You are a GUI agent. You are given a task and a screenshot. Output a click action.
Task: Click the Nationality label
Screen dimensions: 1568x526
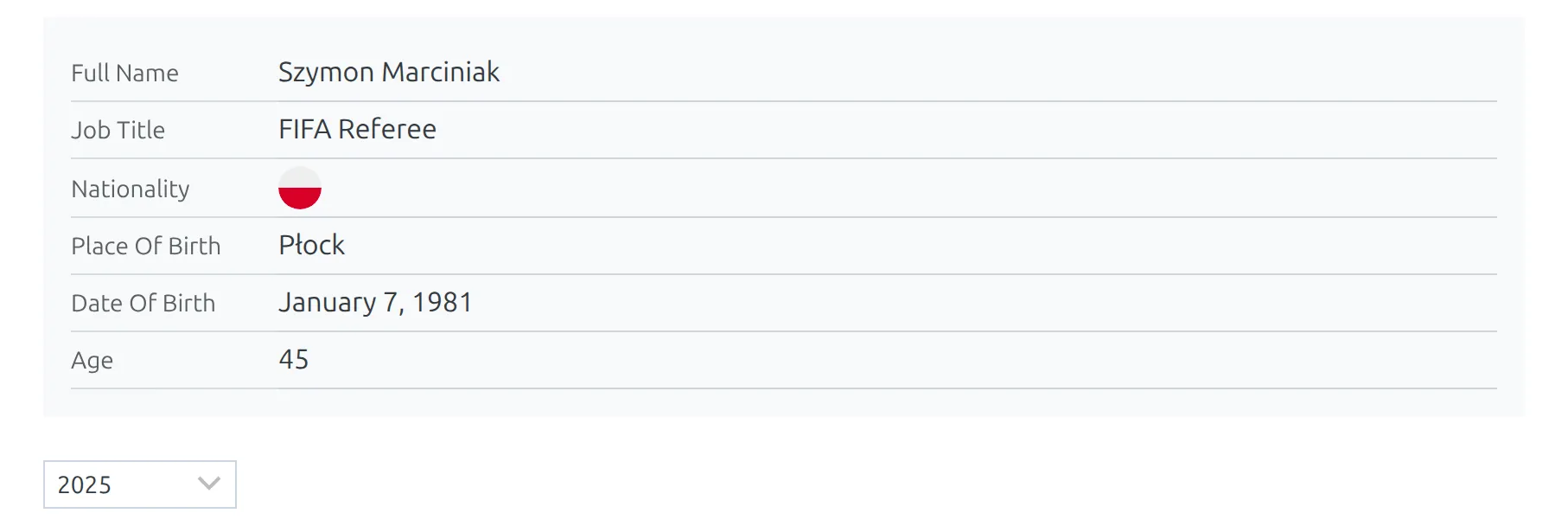[x=131, y=189]
